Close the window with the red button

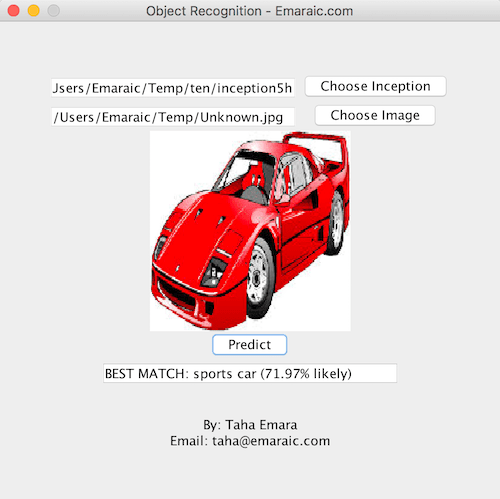point(14,10)
